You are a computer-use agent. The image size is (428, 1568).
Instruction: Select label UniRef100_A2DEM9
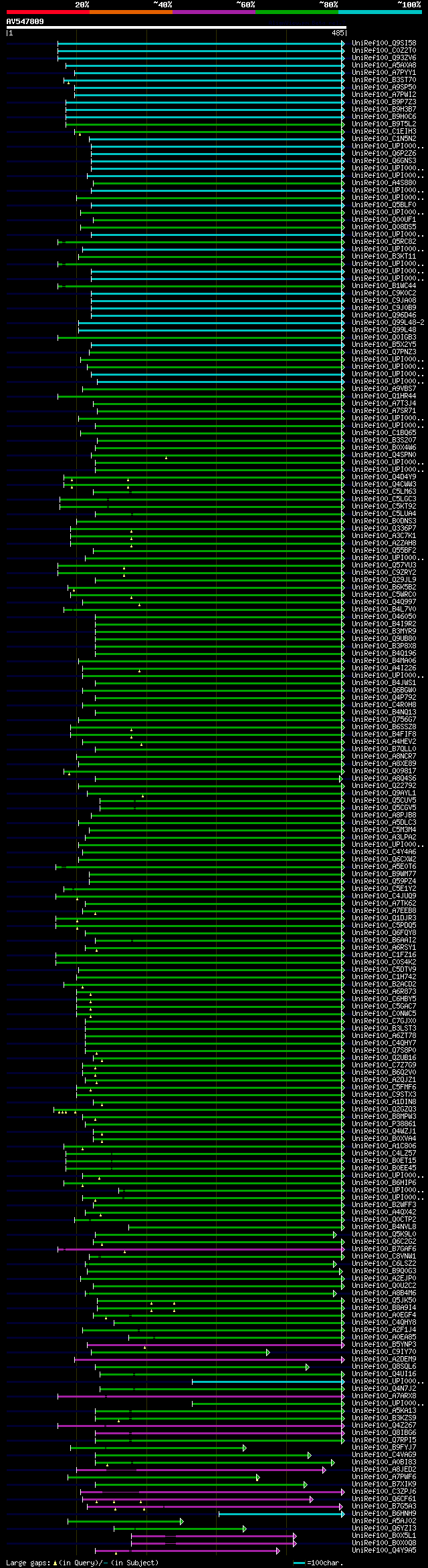coord(384,1359)
